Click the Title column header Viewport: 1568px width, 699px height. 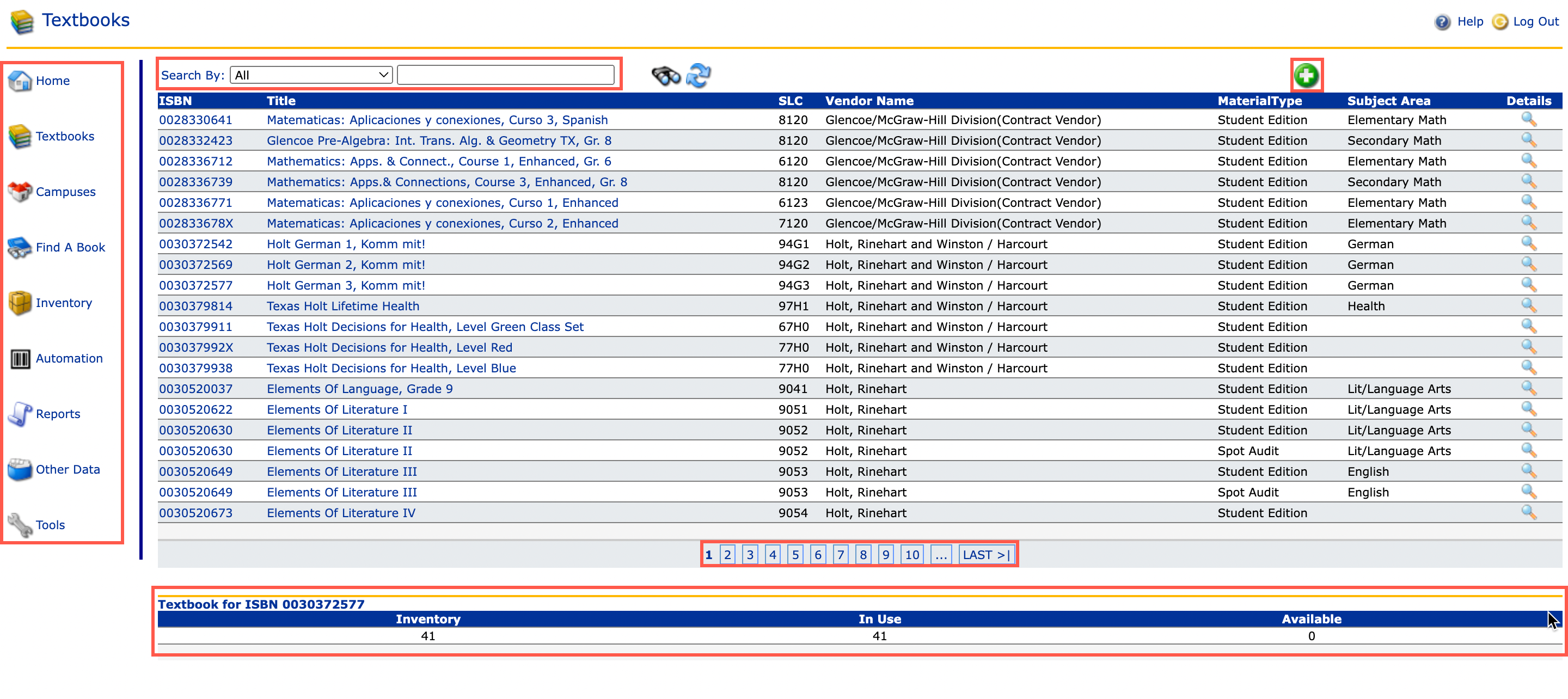click(280, 101)
